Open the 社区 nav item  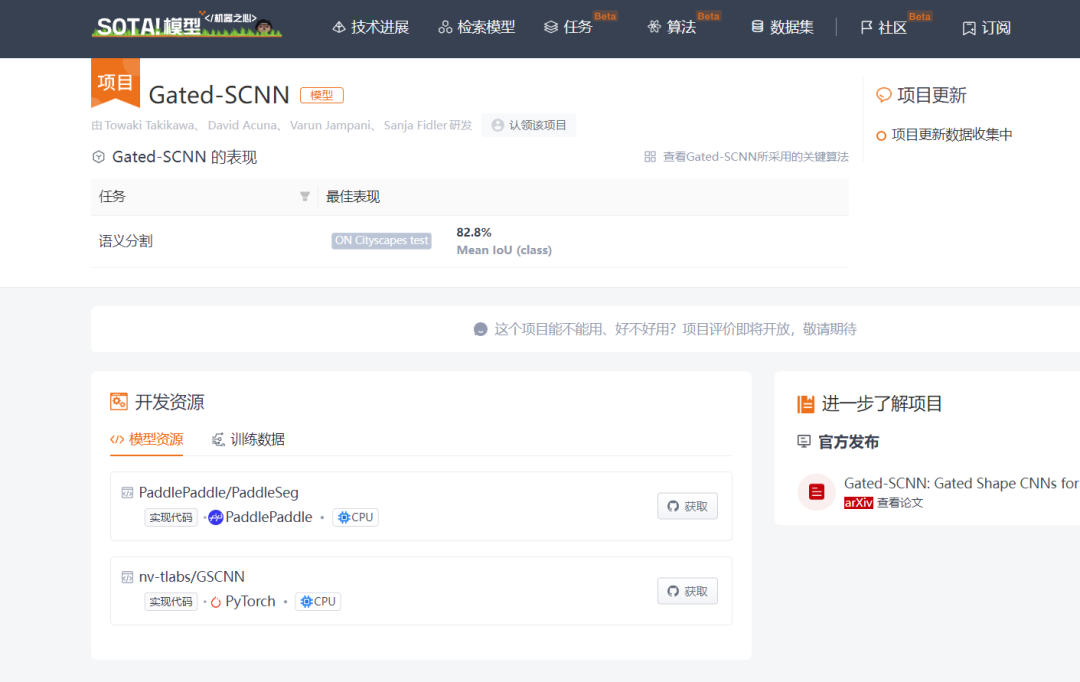point(883,28)
